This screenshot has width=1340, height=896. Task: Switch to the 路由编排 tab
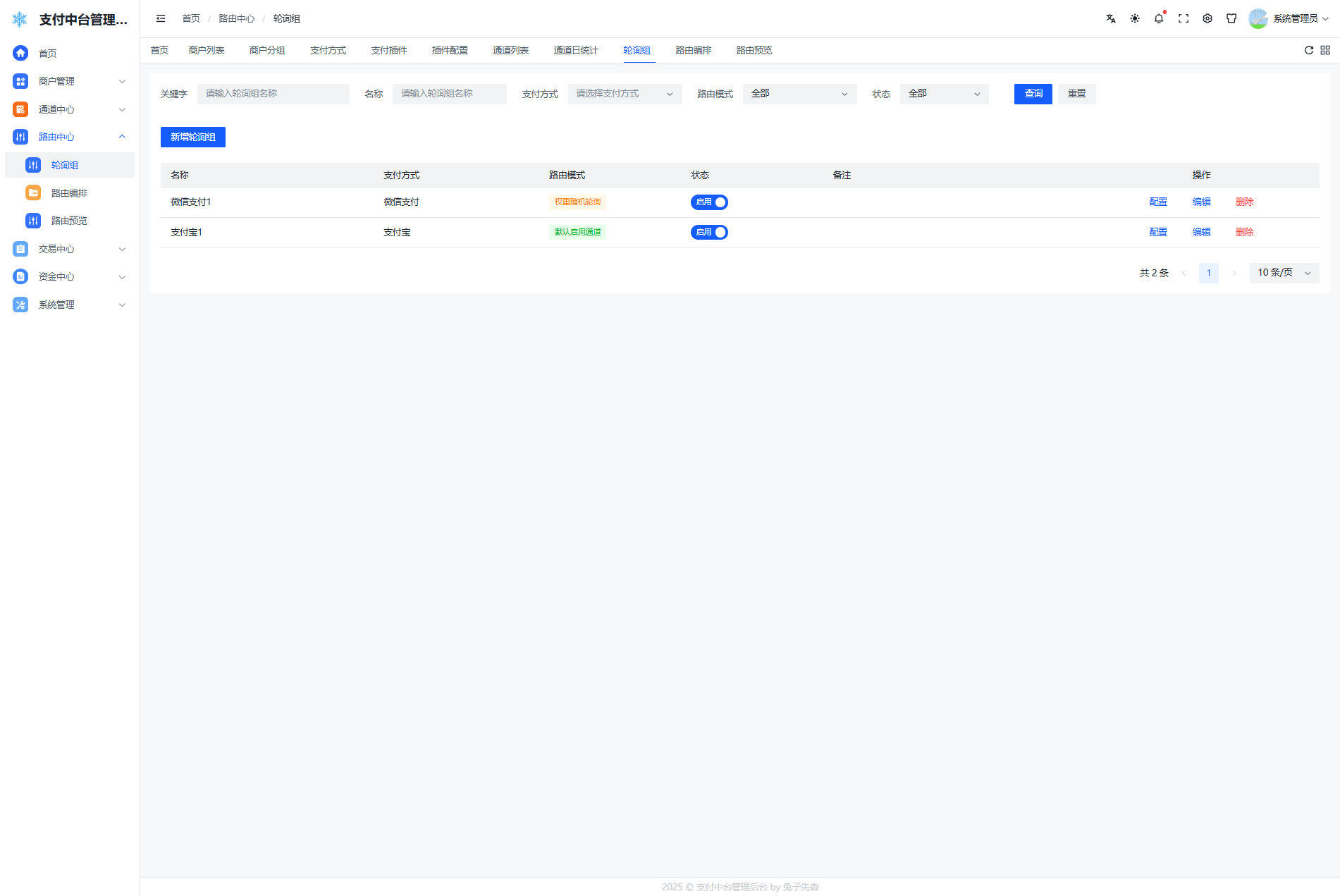(693, 51)
